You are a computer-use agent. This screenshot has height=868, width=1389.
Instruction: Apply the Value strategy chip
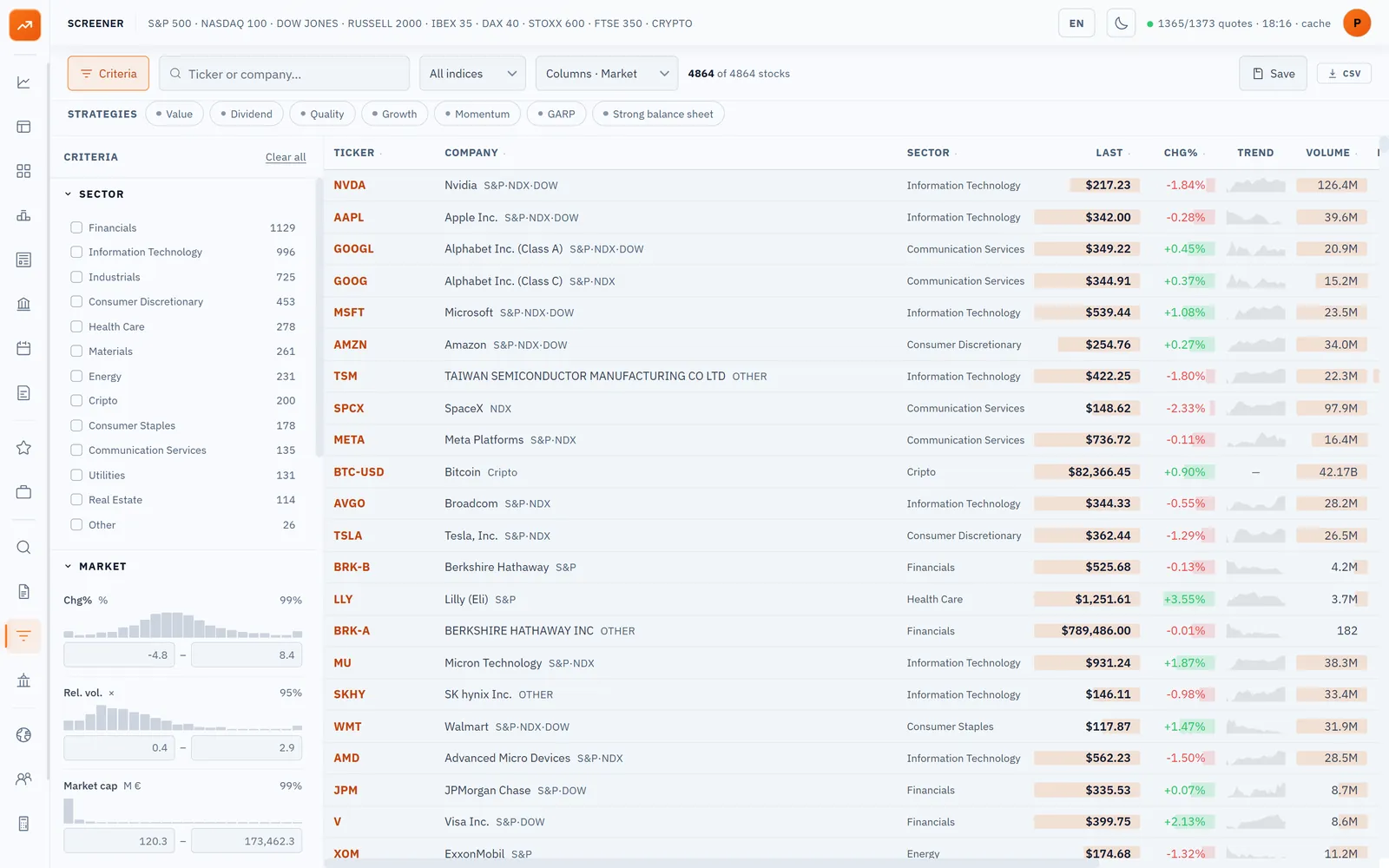(174, 114)
